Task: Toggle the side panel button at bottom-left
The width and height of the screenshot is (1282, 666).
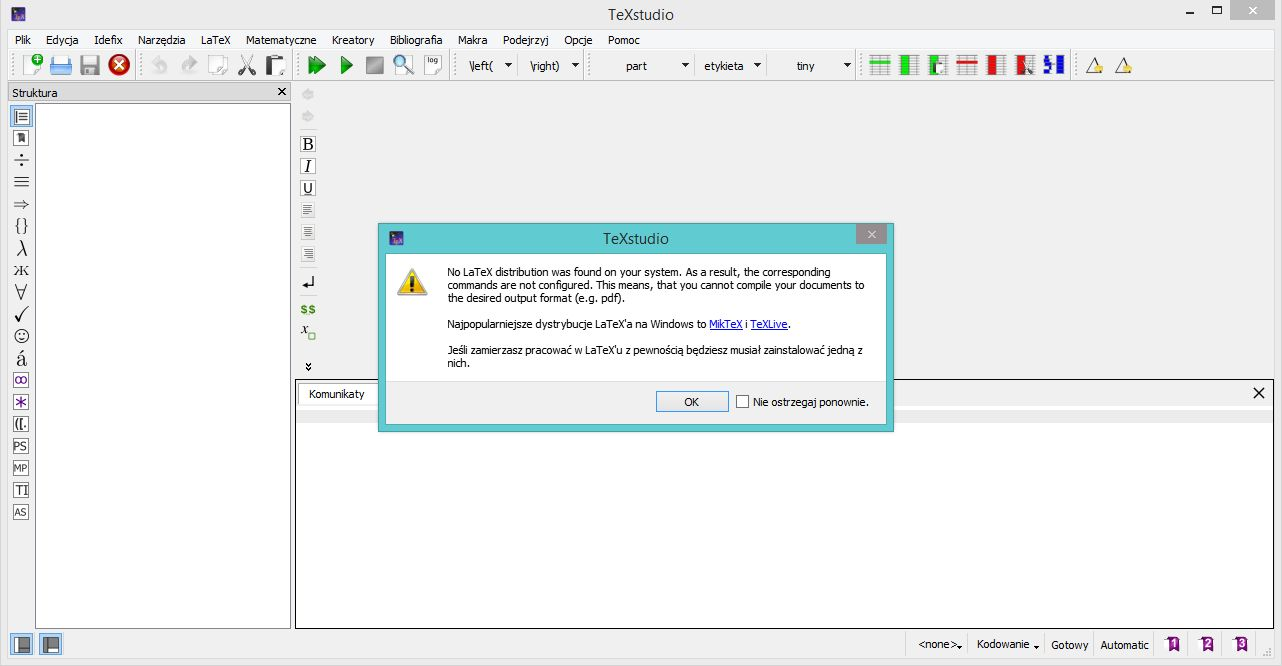Action: (21, 644)
